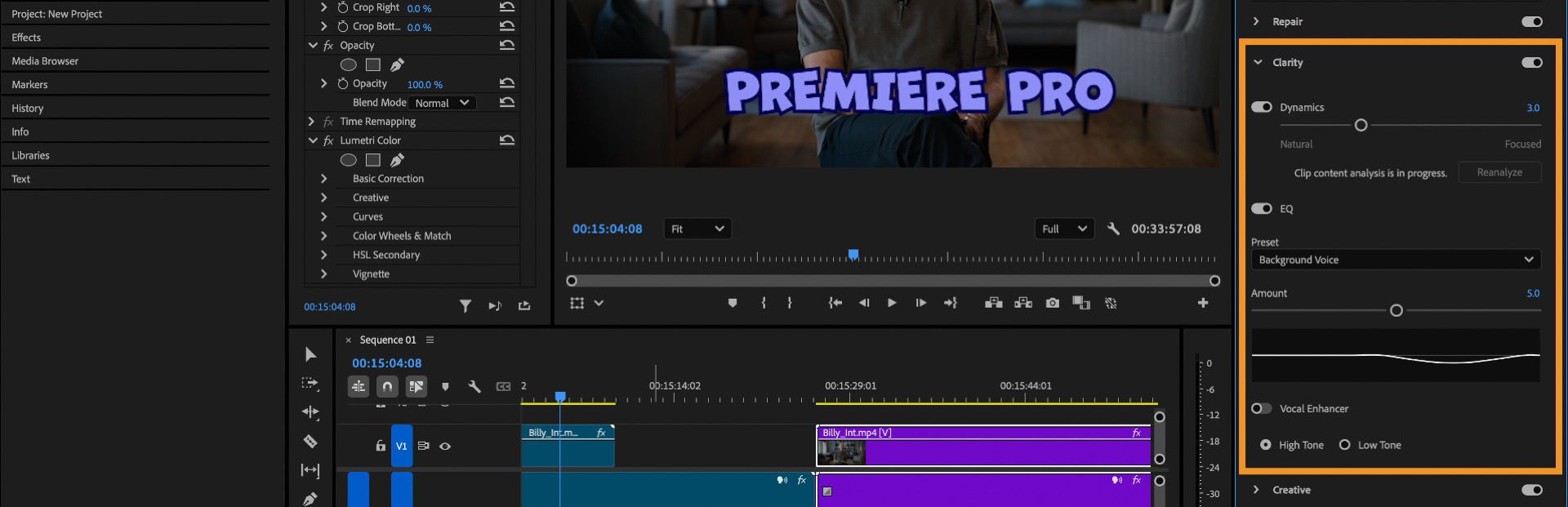Click the Lift button

pos(994,303)
